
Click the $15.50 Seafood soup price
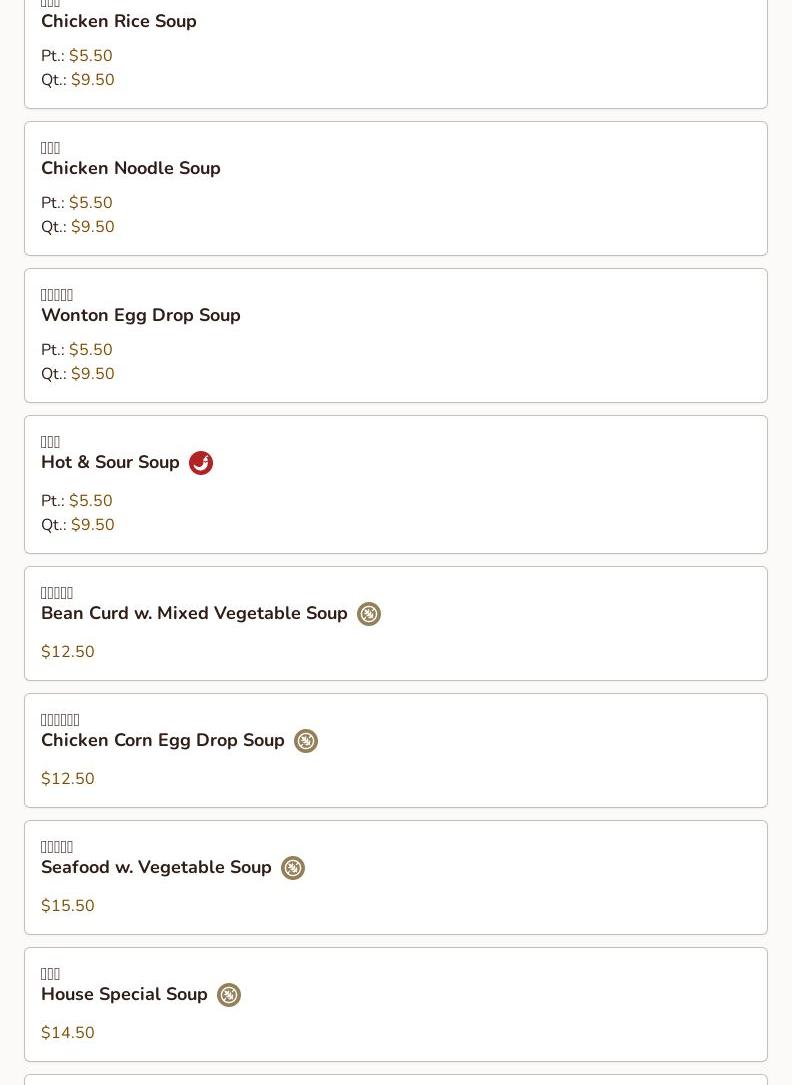tap(68, 906)
